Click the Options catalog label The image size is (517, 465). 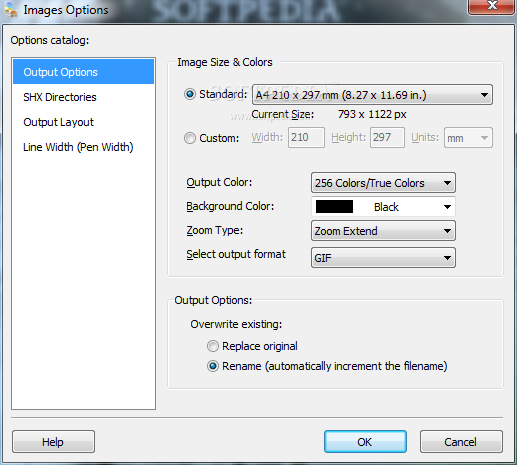(x=50, y=40)
